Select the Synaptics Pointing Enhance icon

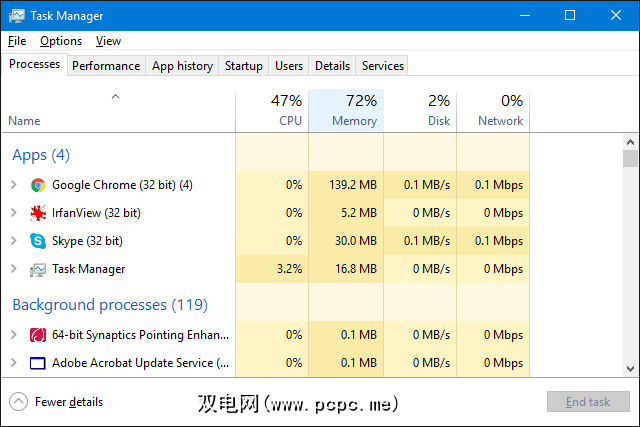[x=38, y=335]
